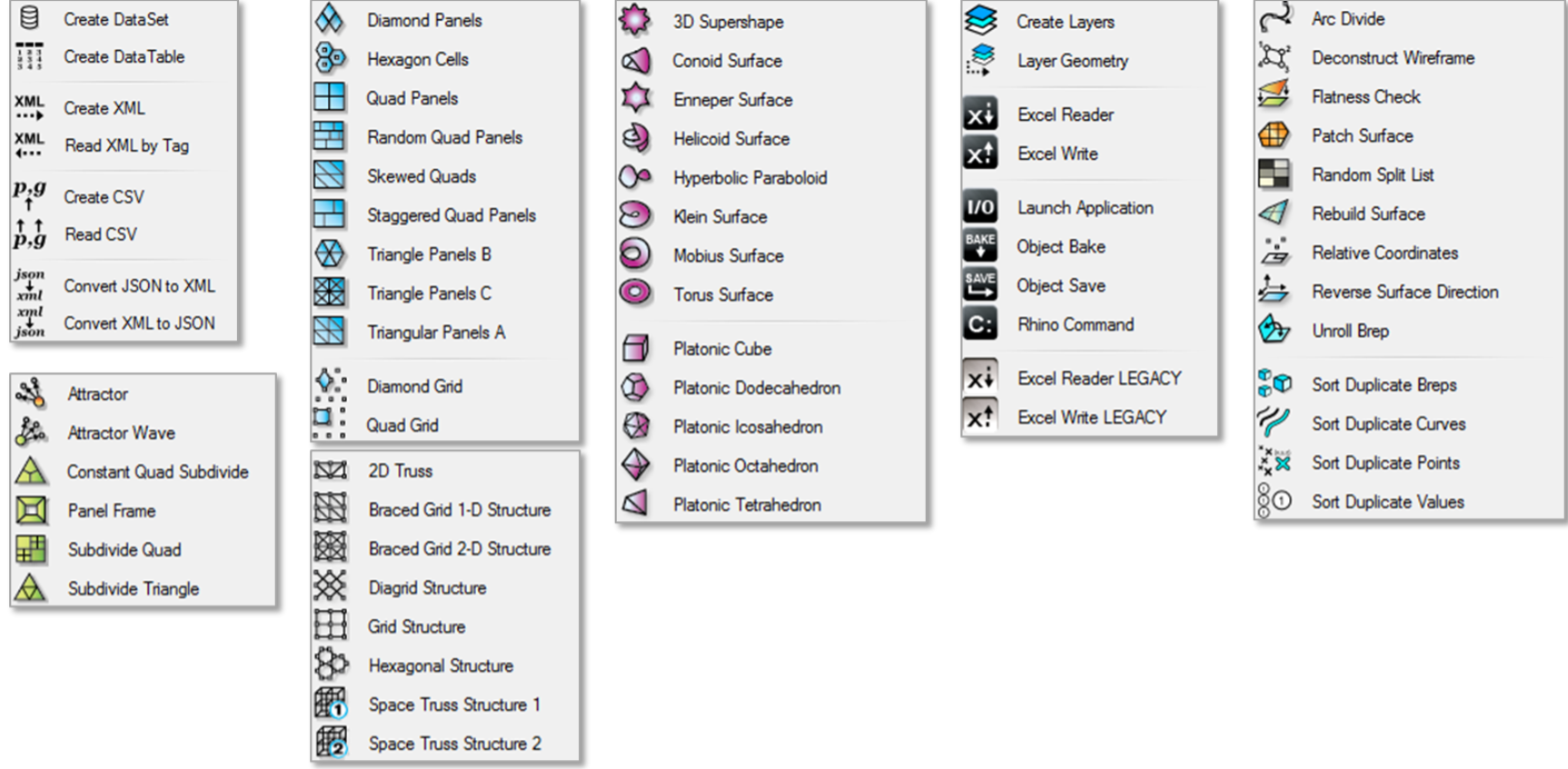Screen dimensions: 1568x769
Task: Click the Panel Frame icon
Action: click(x=31, y=510)
